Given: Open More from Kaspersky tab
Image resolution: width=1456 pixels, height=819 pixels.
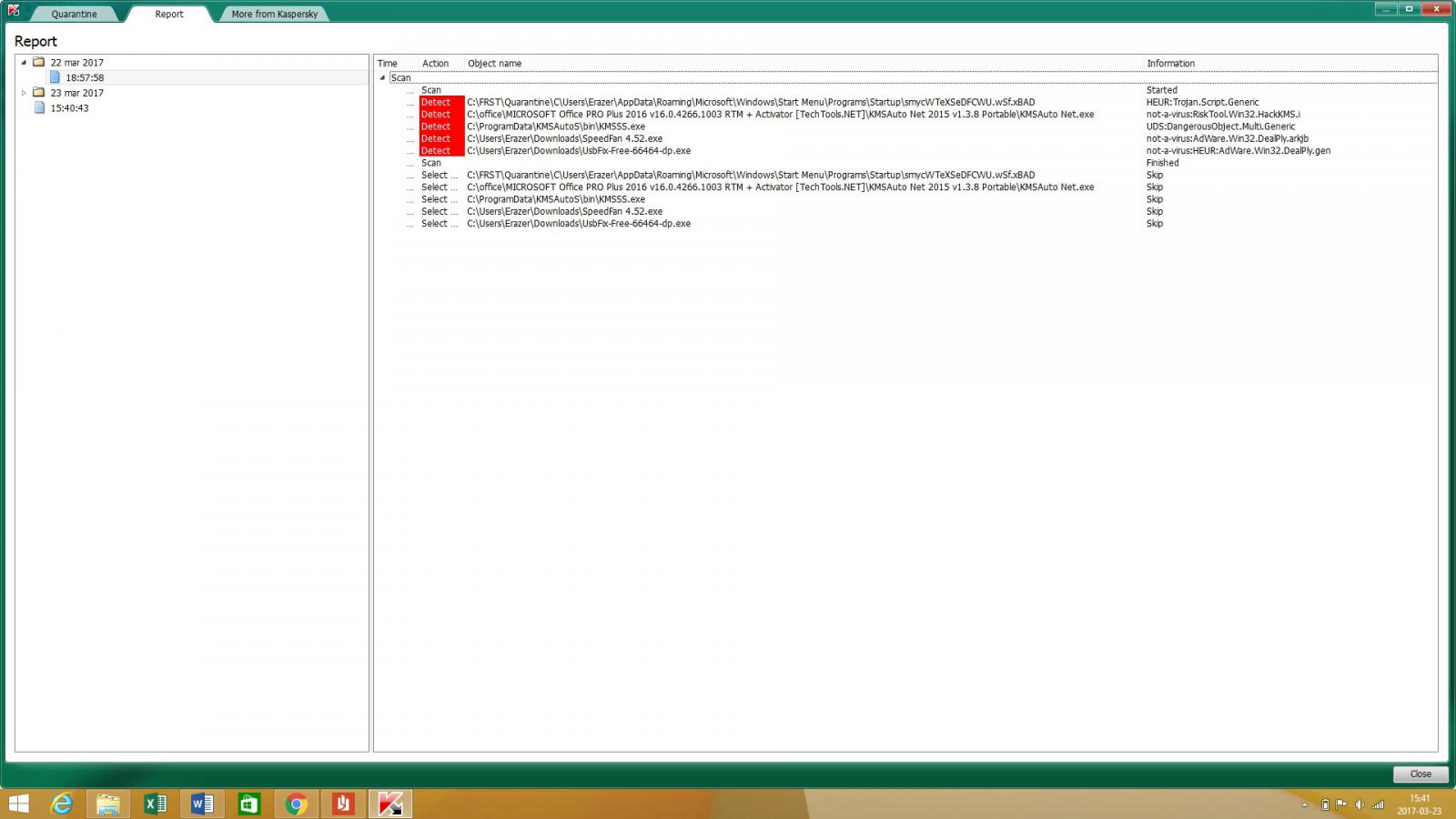Looking at the screenshot, I should [x=274, y=14].
